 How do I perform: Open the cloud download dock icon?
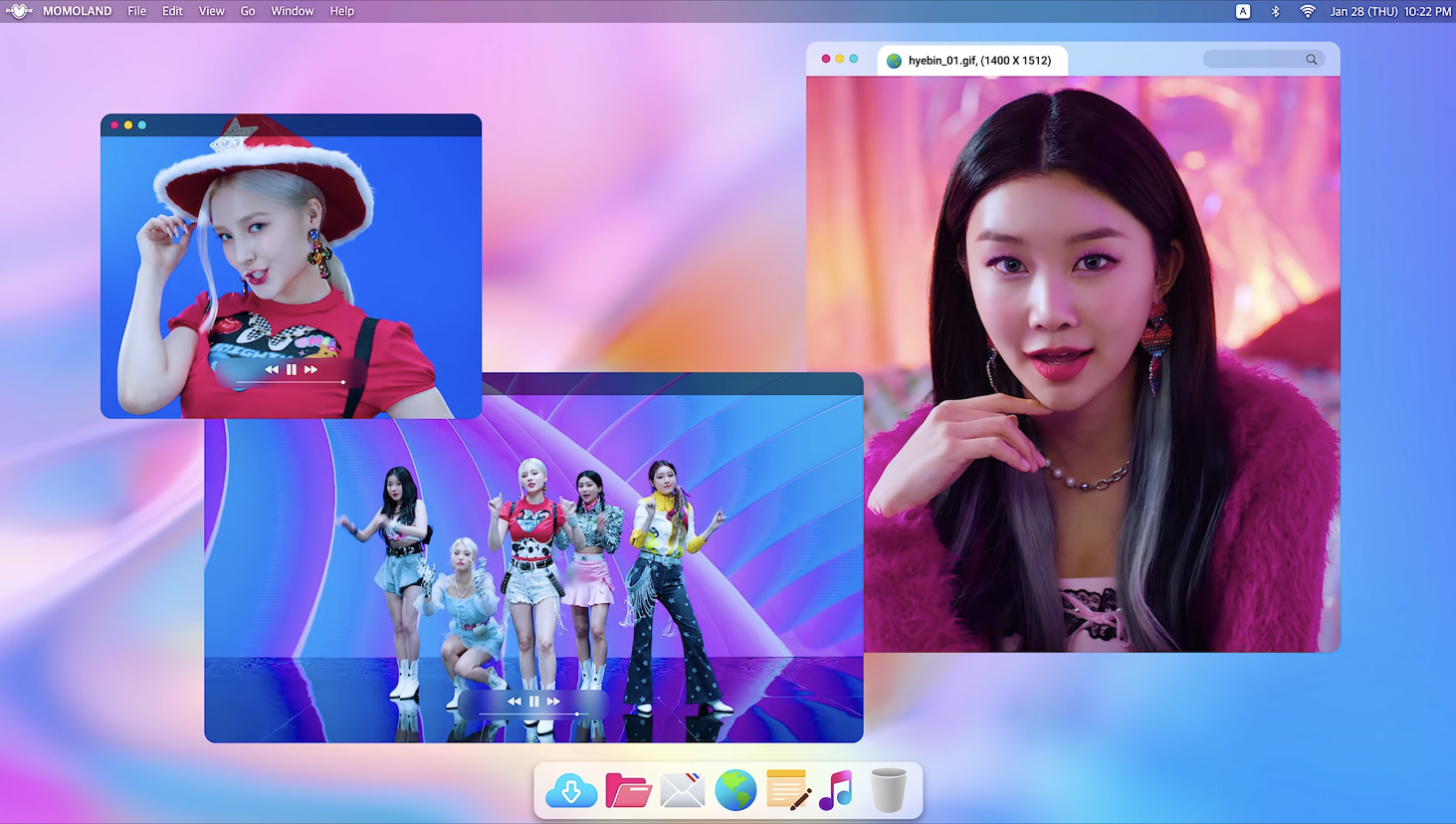571,791
